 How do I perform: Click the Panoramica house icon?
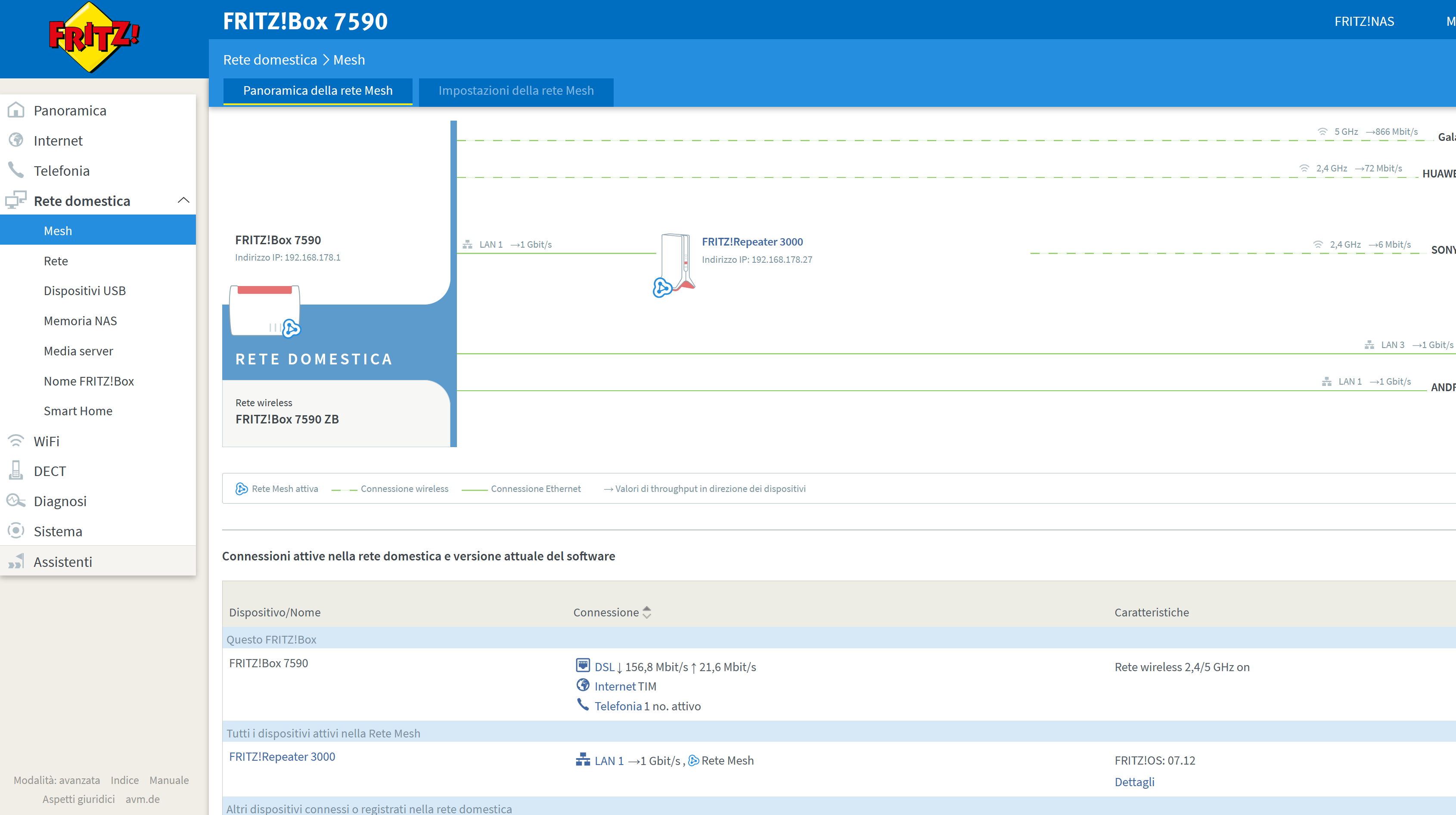(x=16, y=110)
